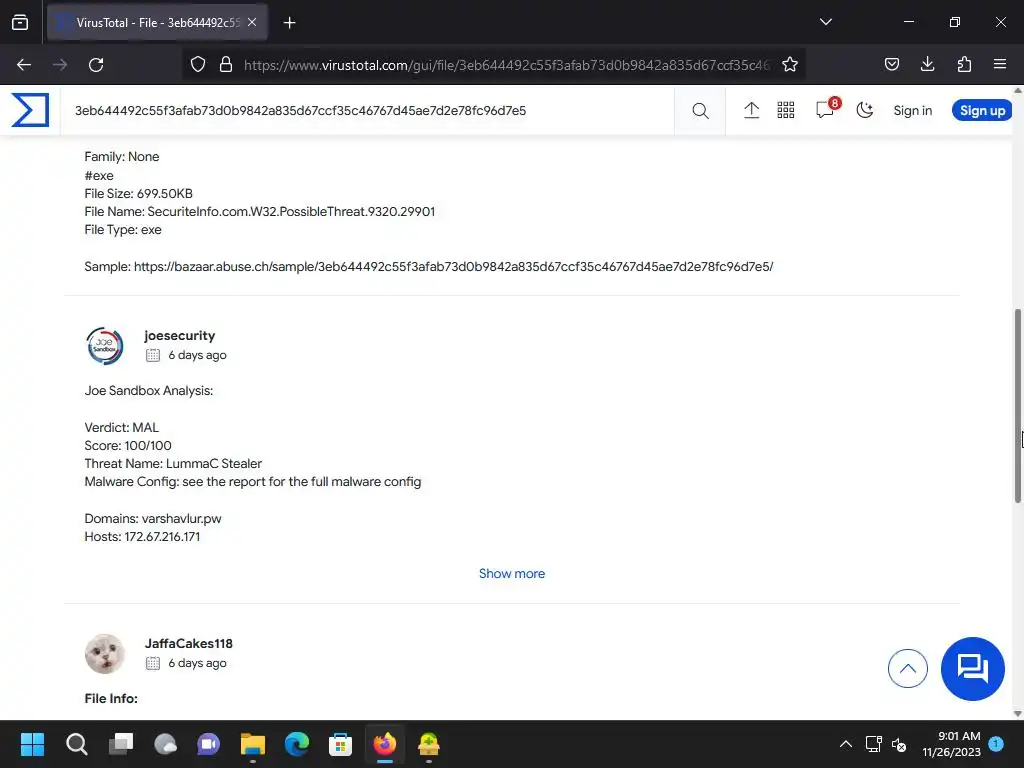Click the Sign in link

(x=912, y=110)
